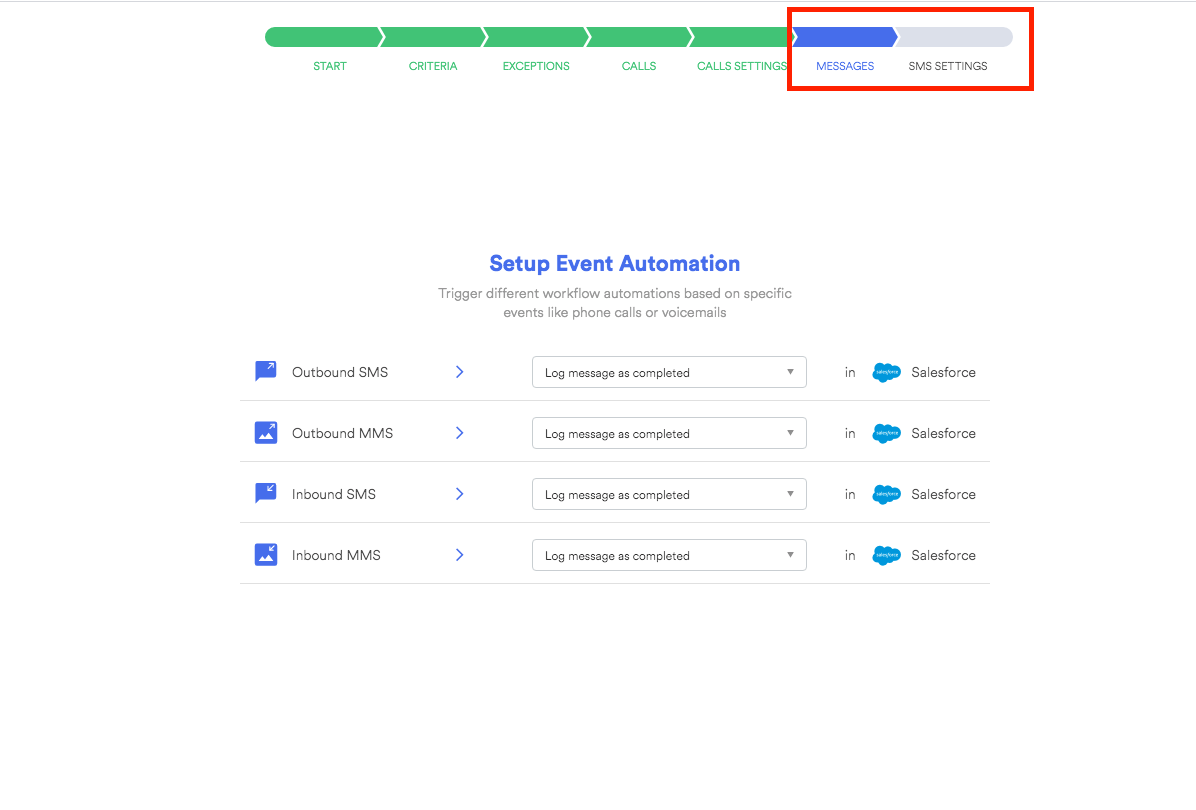Expand the Outbound MMS chevron arrow
Viewport: 1196px width, 810px height.
[x=459, y=432]
